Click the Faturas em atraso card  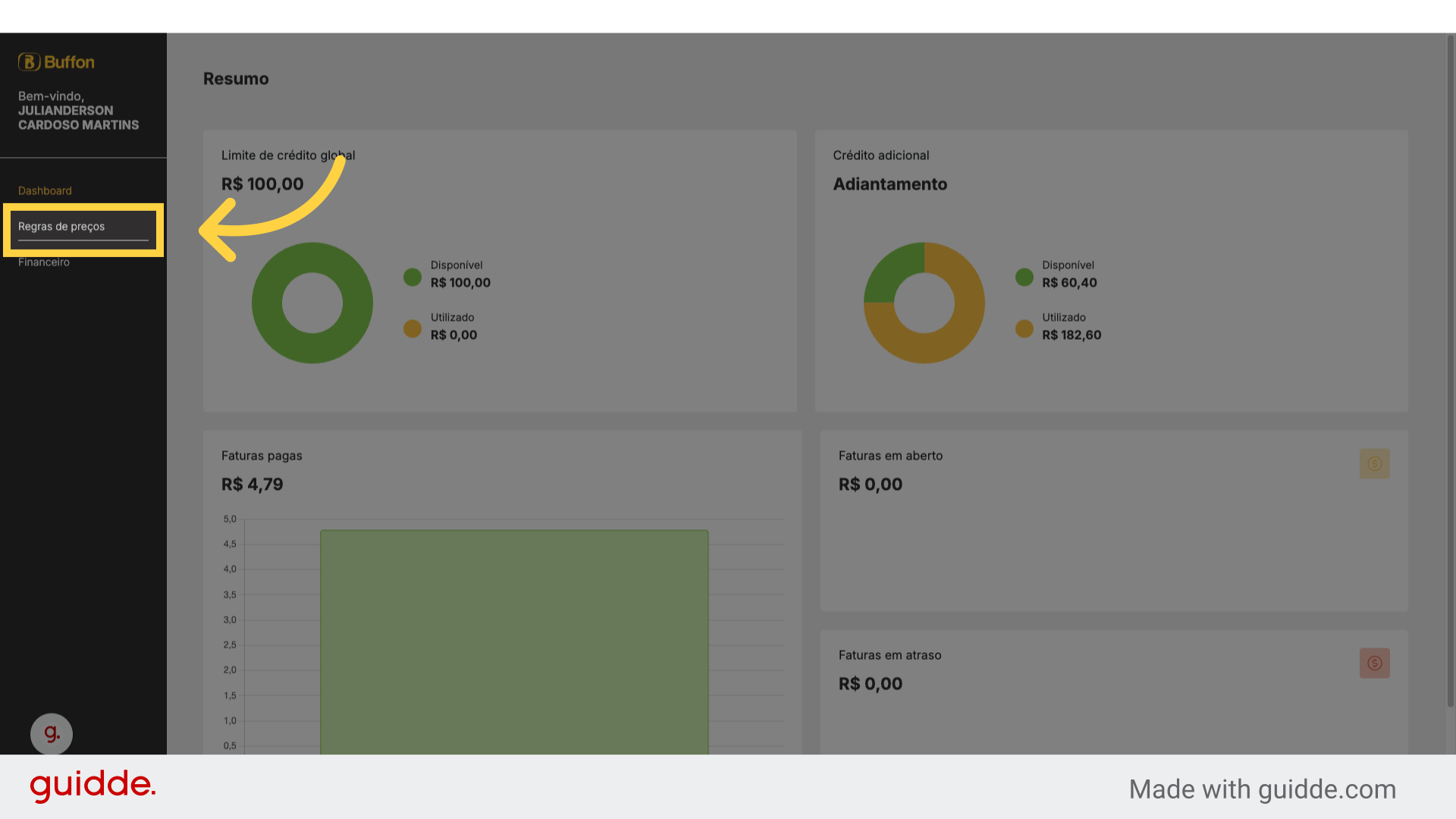point(1114,692)
